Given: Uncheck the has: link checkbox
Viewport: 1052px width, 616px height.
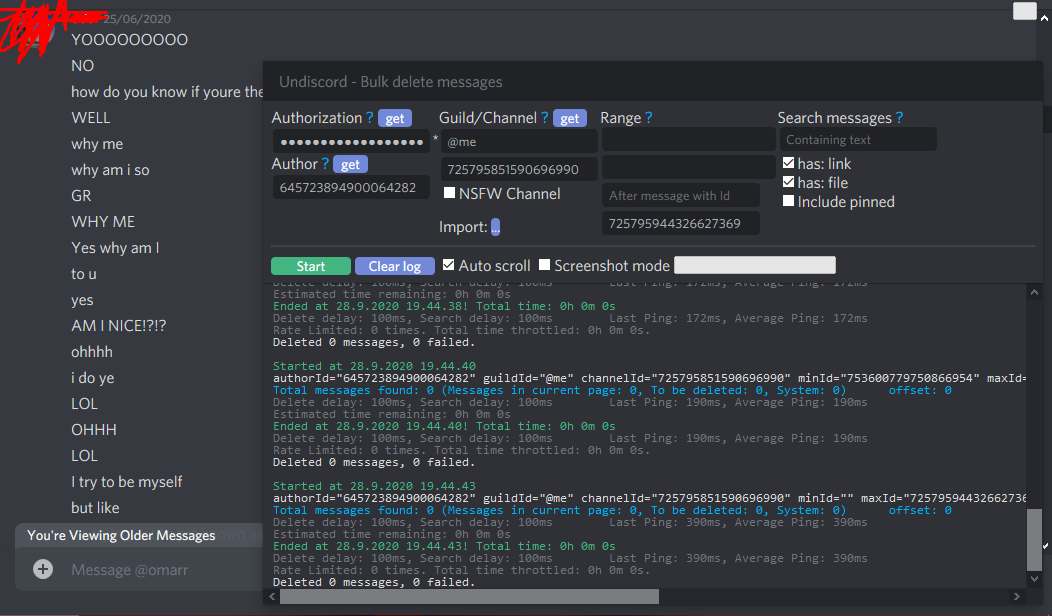Looking at the screenshot, I should (788, 163).
